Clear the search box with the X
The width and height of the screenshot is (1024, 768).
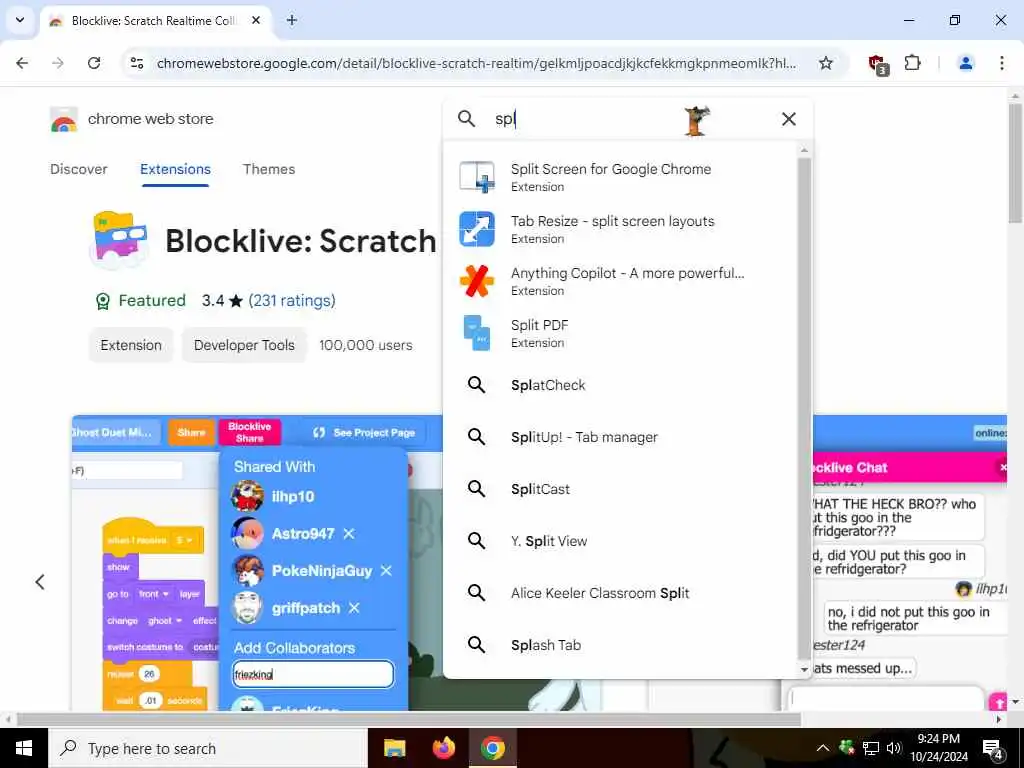(788, 119)
